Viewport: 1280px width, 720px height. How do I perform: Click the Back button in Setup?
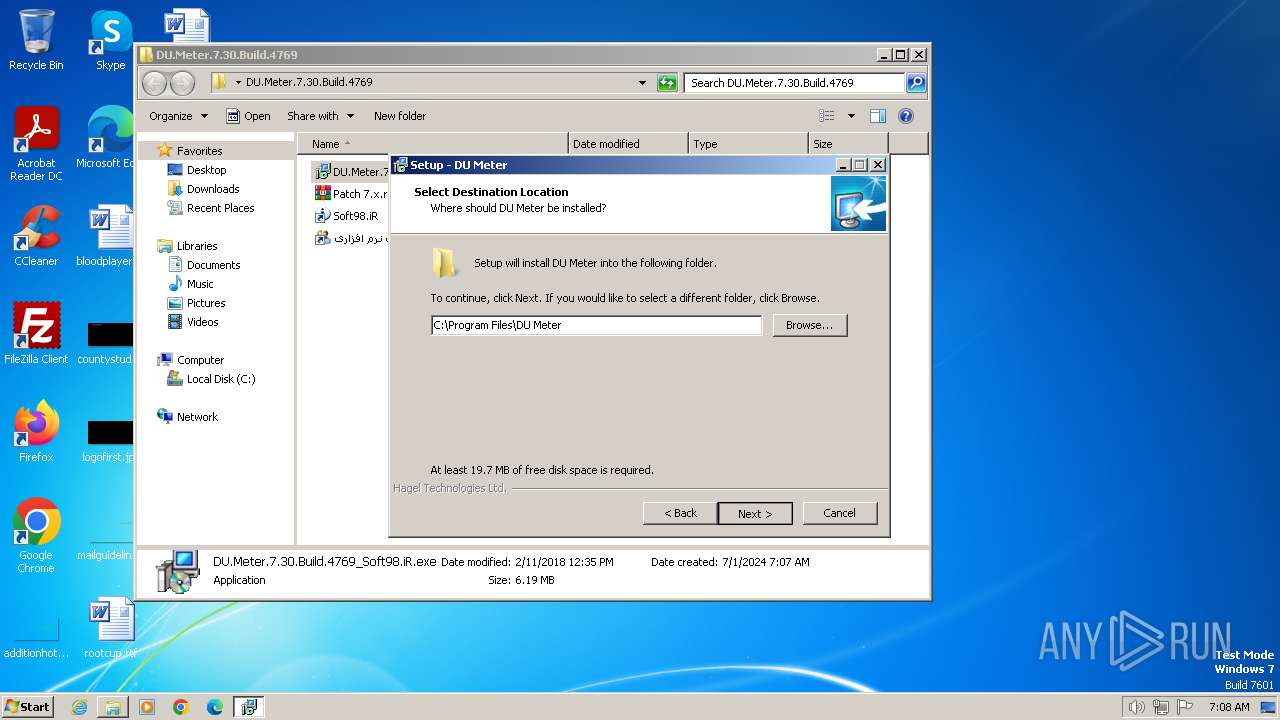(x=680, y=513)
